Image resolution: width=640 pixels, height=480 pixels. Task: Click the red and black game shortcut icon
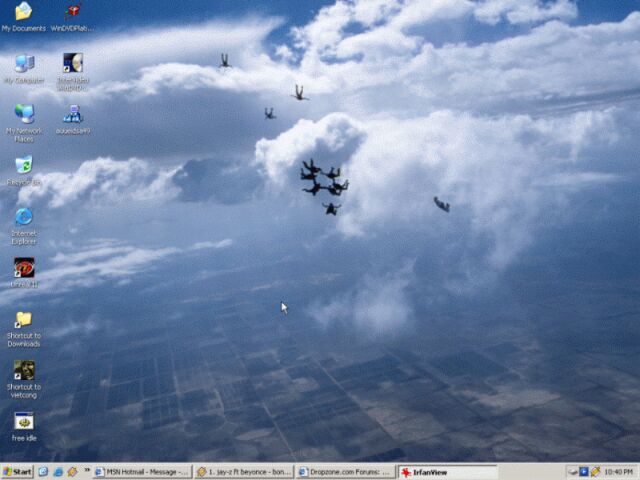(x=23, y=268)
